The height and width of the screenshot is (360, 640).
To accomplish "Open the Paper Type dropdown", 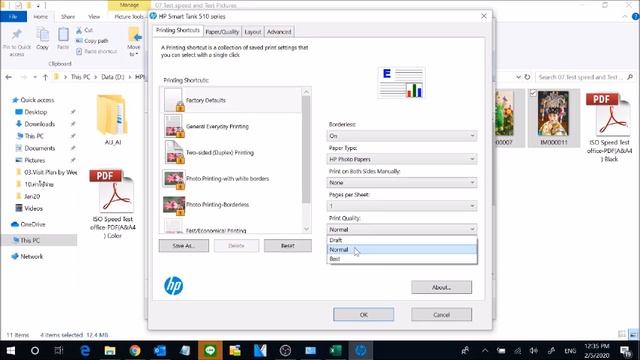I will [x=402, y=159].
